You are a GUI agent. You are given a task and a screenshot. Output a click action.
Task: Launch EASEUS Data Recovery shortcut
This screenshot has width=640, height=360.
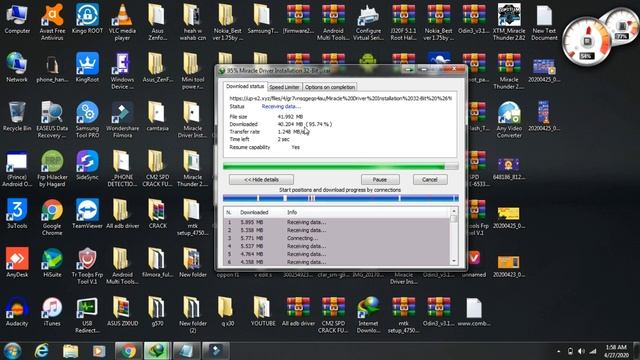52,120
